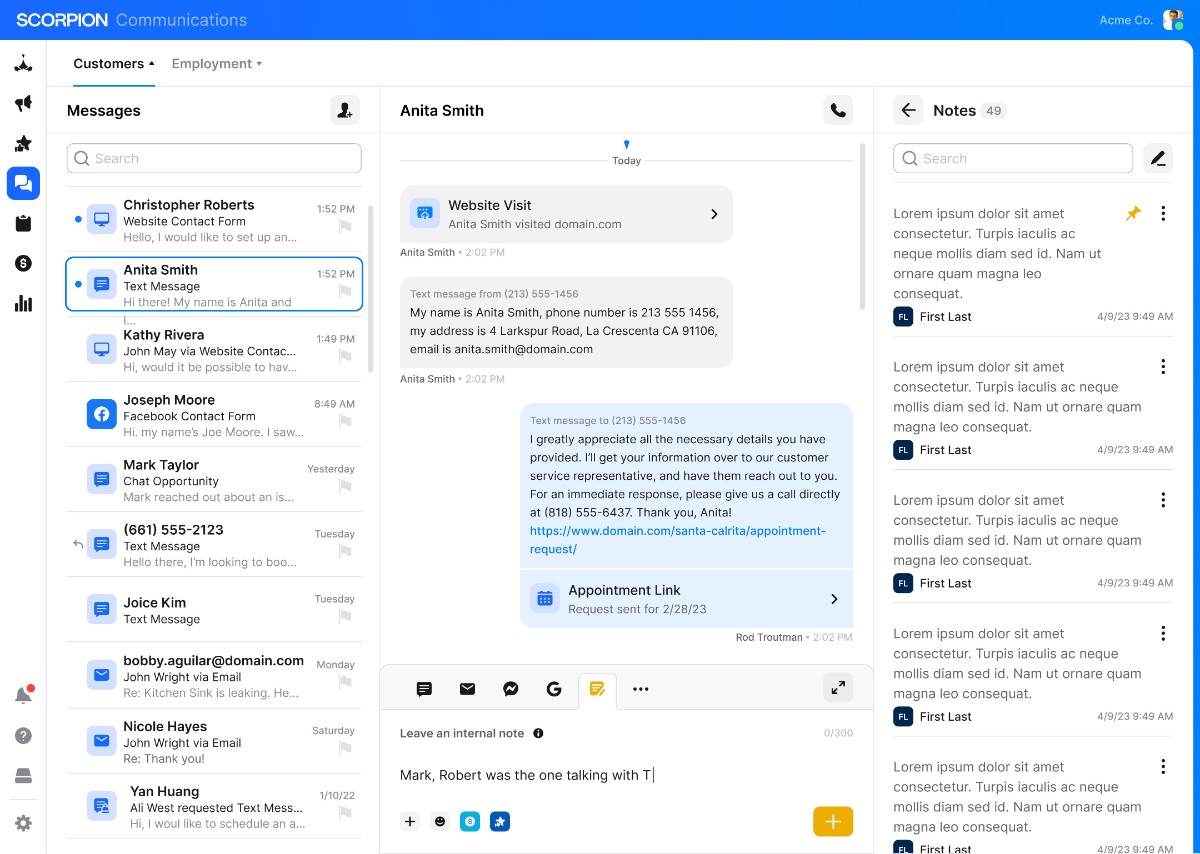Open the notifications bell in sidebar
Viewport: 1200px width, 854px height.
click(23, 695)
